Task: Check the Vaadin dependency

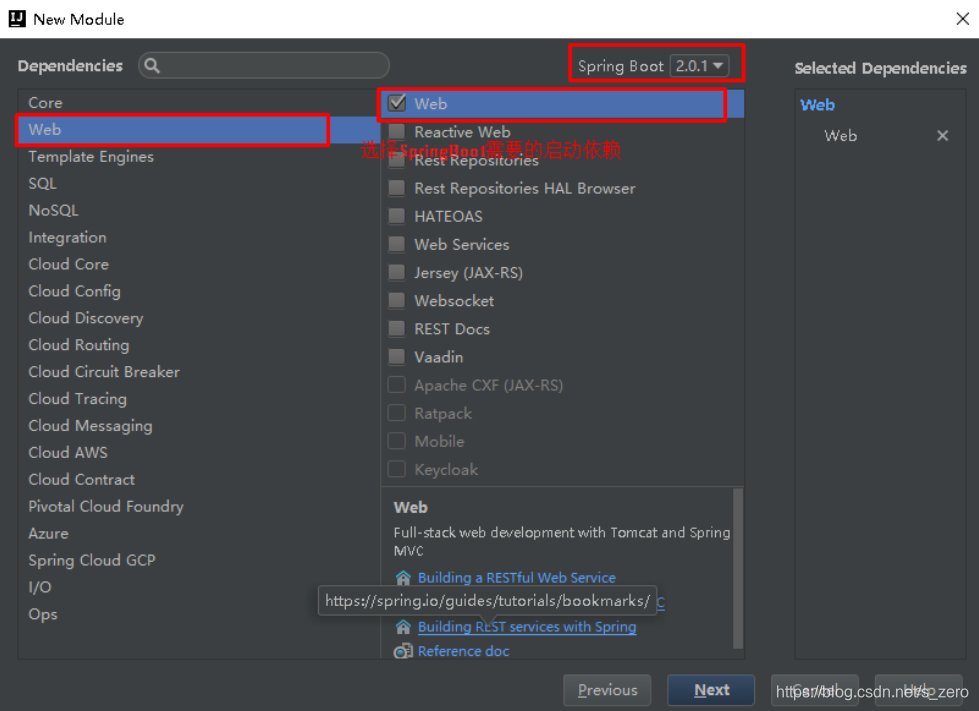Action: [396, 356]
